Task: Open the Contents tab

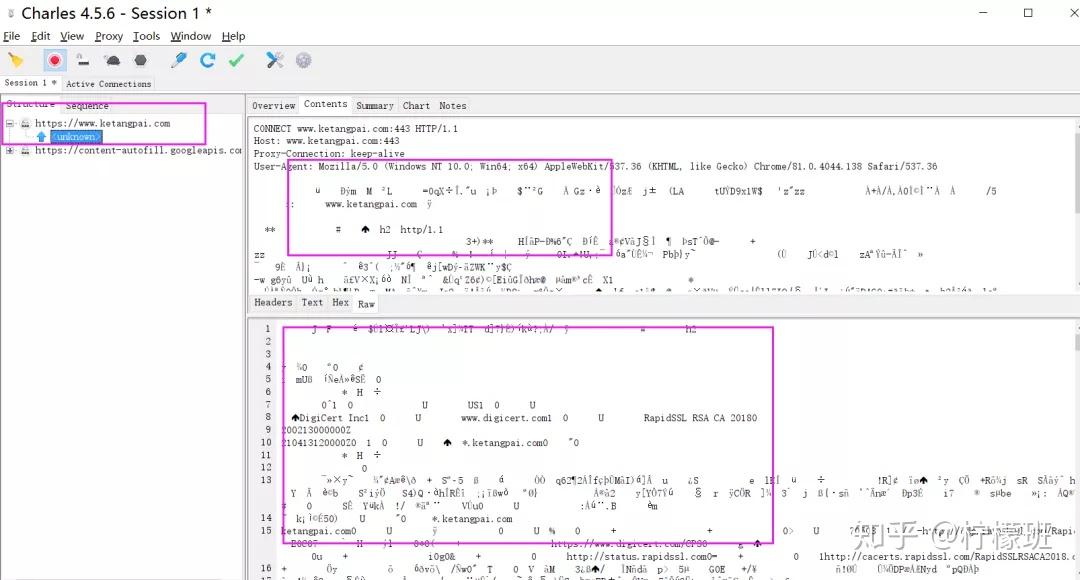Action: coord(325,104)
